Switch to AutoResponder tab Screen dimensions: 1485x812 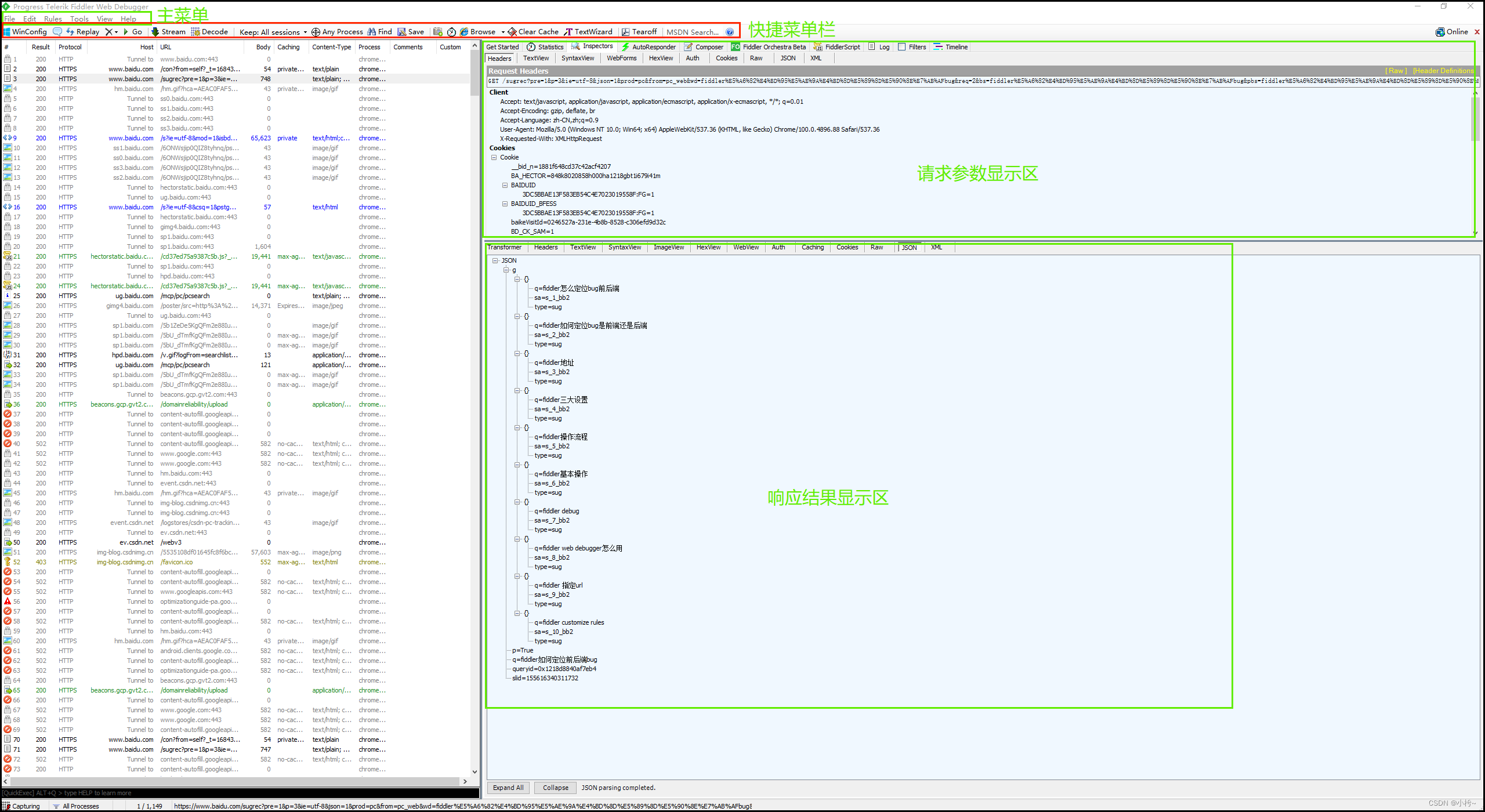coord(649,47)
